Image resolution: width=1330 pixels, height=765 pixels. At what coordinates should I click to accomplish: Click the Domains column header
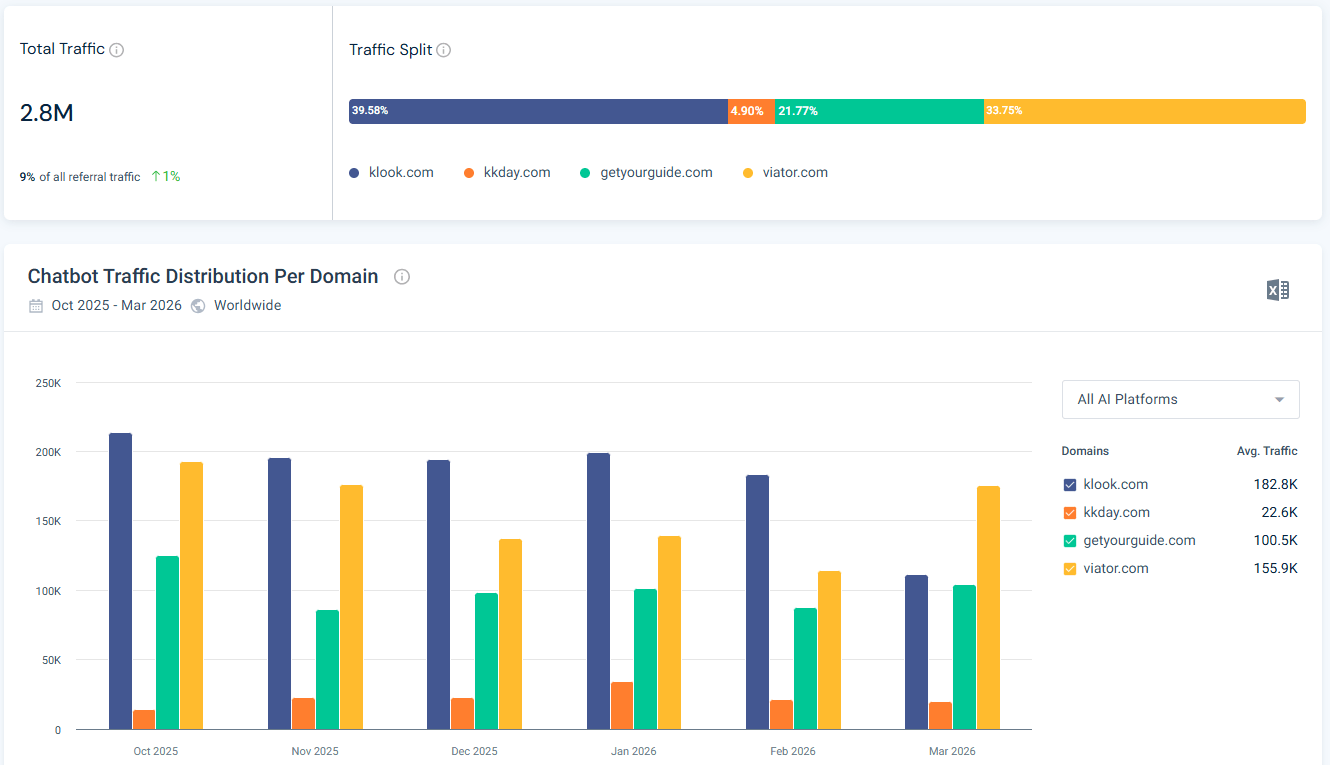(1085, 451)
